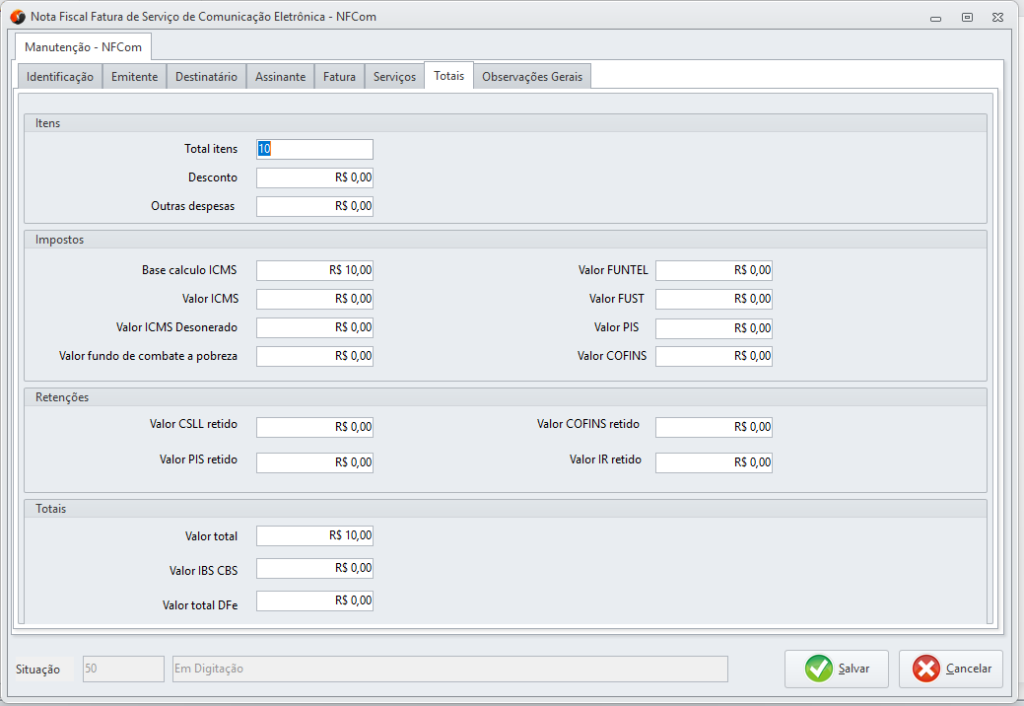Open the Identificação tab

pyautogui.click(x=60, y=77)
